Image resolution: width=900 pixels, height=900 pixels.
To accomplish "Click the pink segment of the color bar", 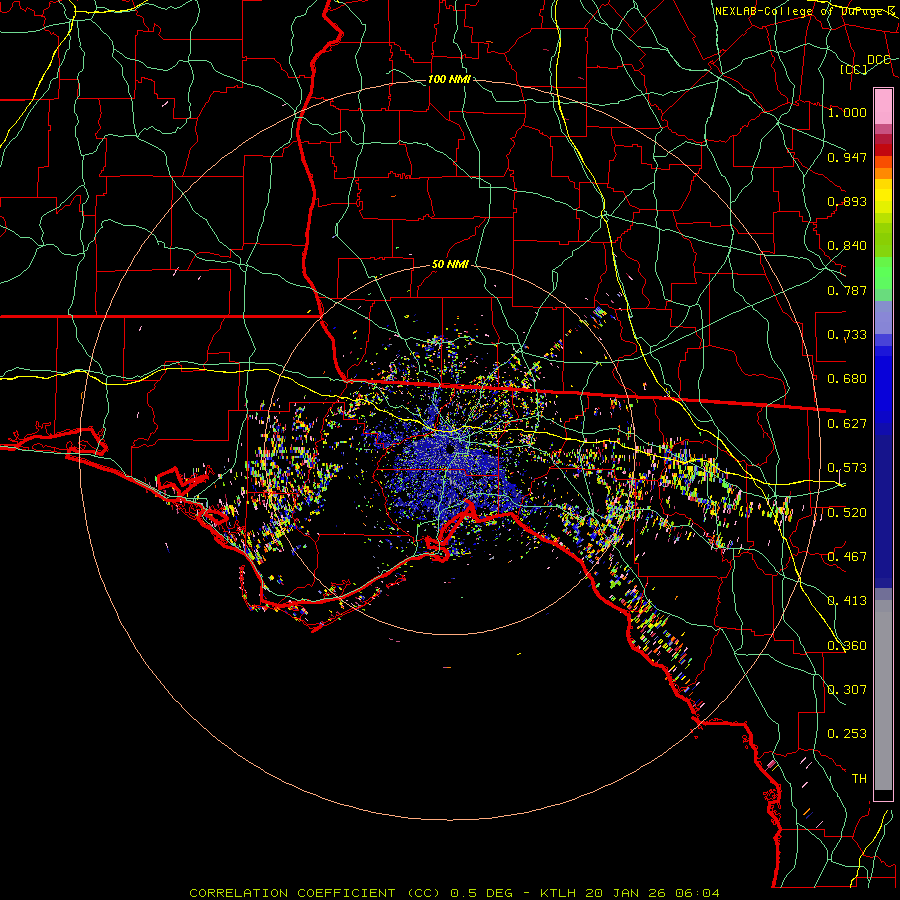I will click(x=883, y=107).
